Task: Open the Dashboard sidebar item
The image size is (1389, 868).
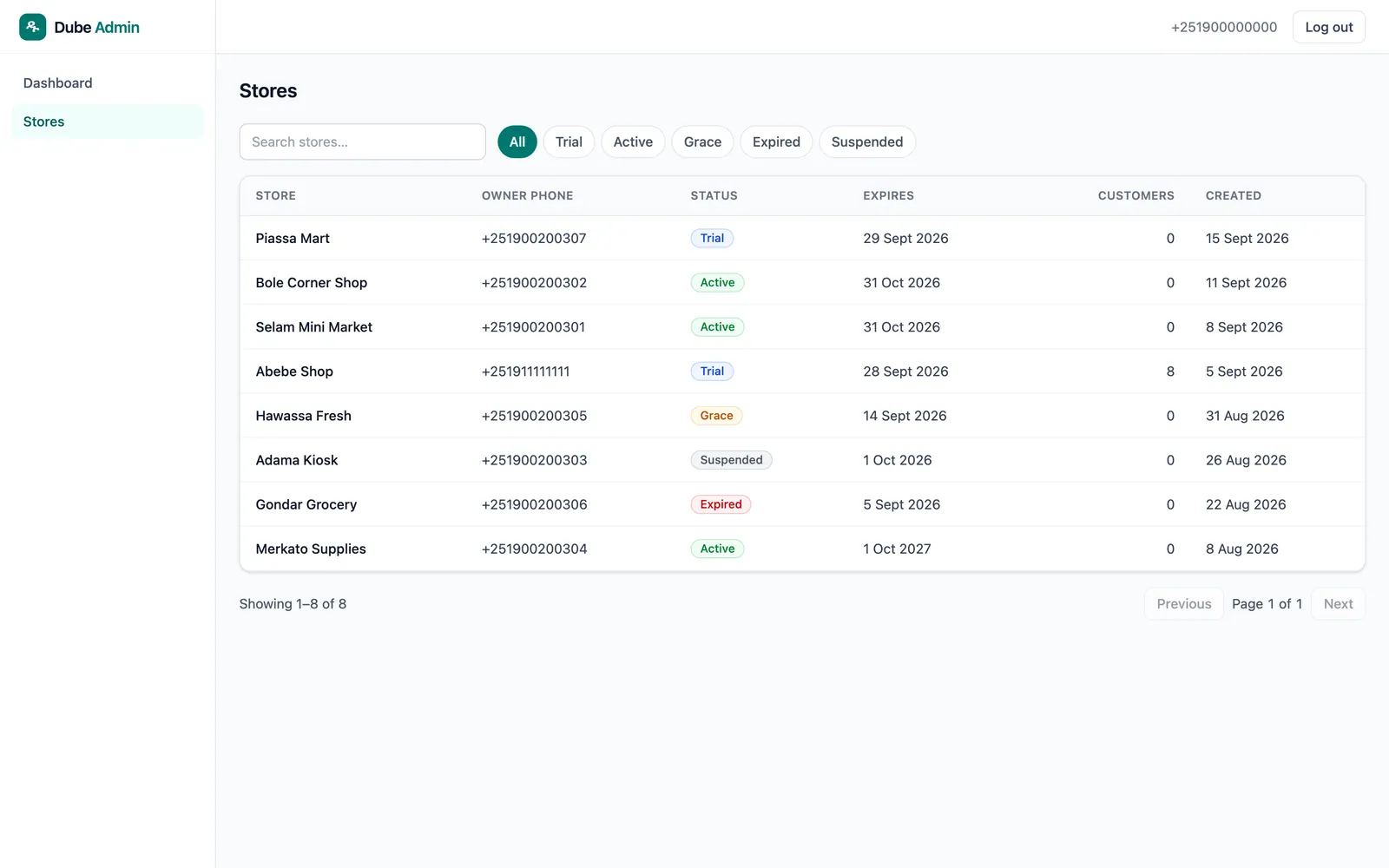Action: [x=108, y=83]
